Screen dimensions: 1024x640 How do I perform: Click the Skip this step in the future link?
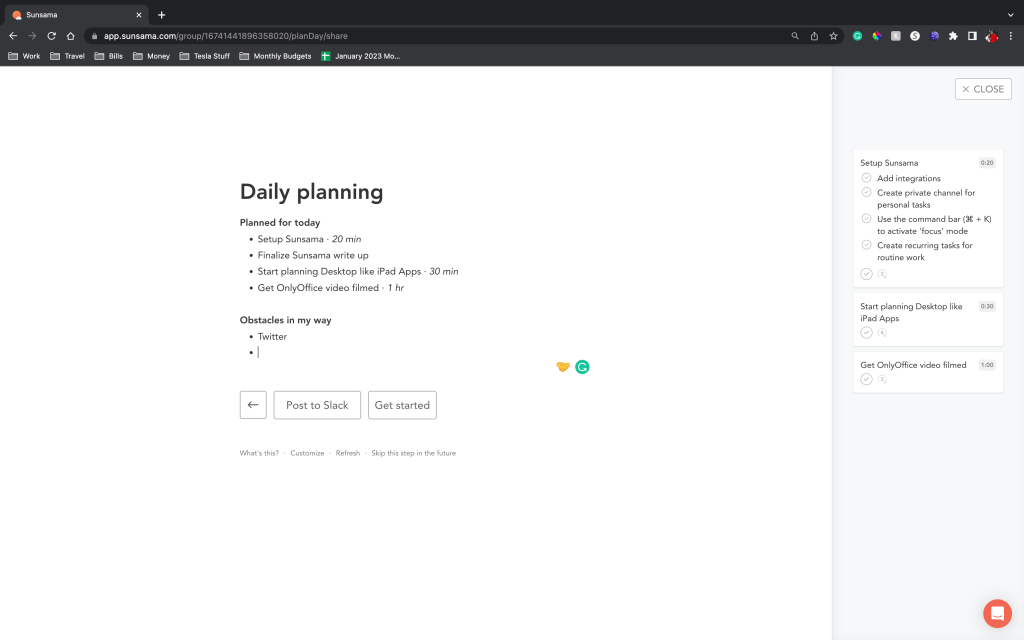[x=413, y=453]
